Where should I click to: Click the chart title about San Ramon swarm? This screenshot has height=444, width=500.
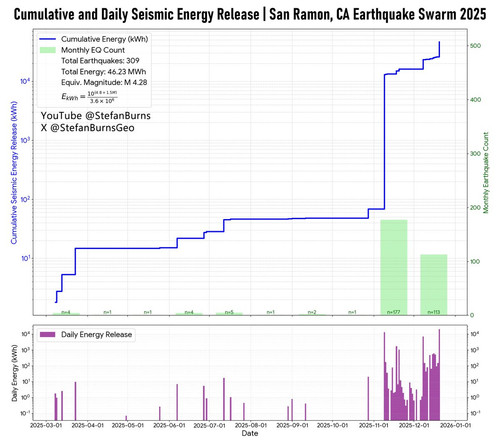pyautogui.click(x=250, y=15)
